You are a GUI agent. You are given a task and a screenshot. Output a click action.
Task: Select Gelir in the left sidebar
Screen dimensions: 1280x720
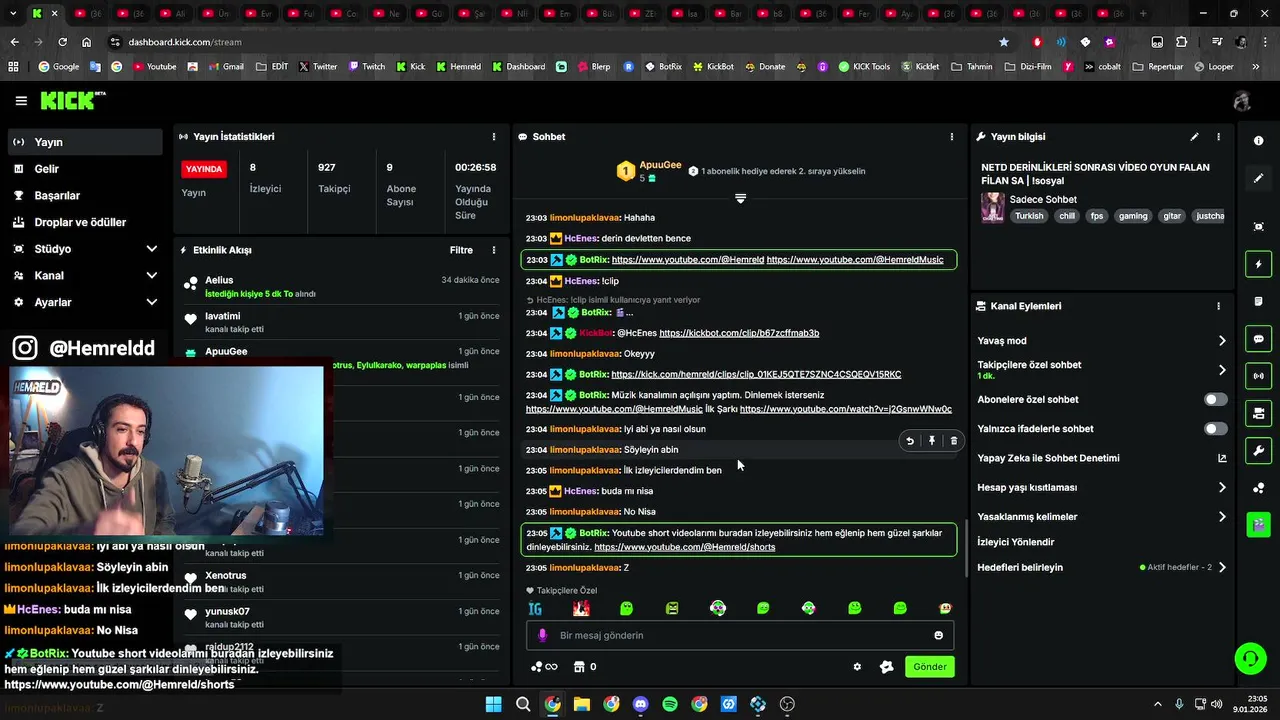click(x=85, y=169)
